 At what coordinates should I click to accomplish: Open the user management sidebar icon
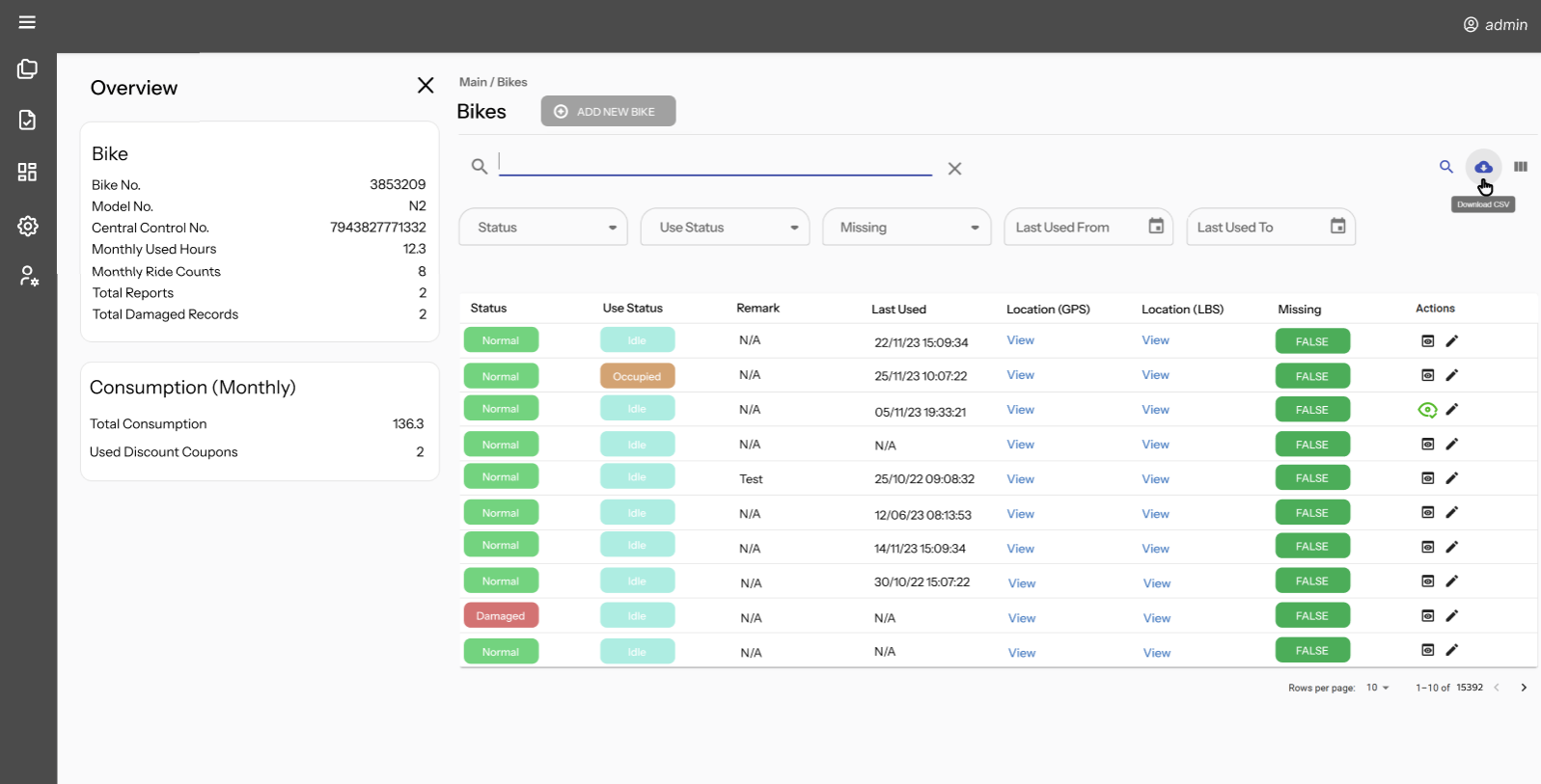(29, 277)
